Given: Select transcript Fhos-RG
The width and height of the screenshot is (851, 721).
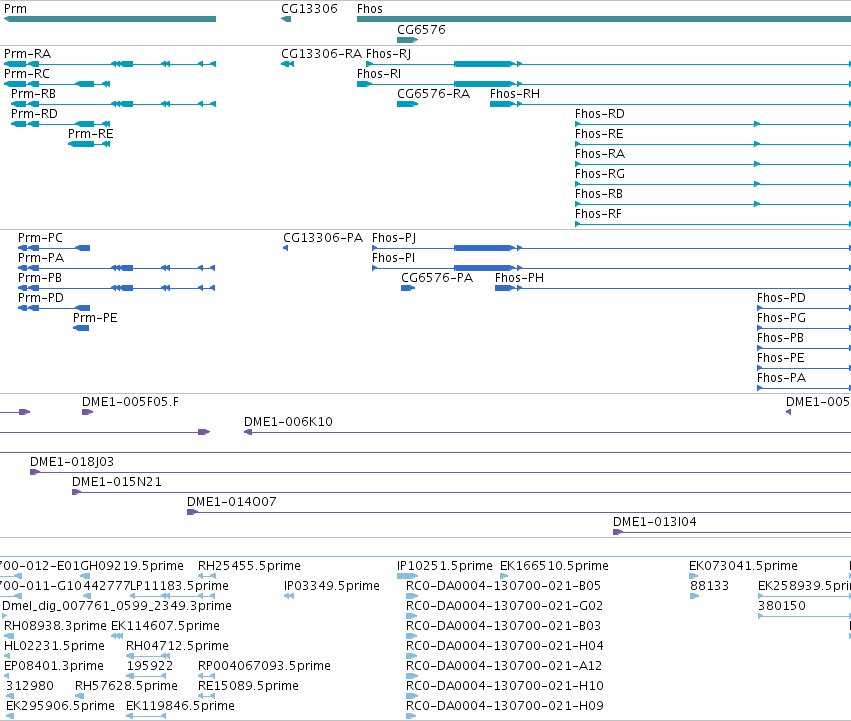Looking at the screenshot, I should pyautogui.click(x=713, y=184).
